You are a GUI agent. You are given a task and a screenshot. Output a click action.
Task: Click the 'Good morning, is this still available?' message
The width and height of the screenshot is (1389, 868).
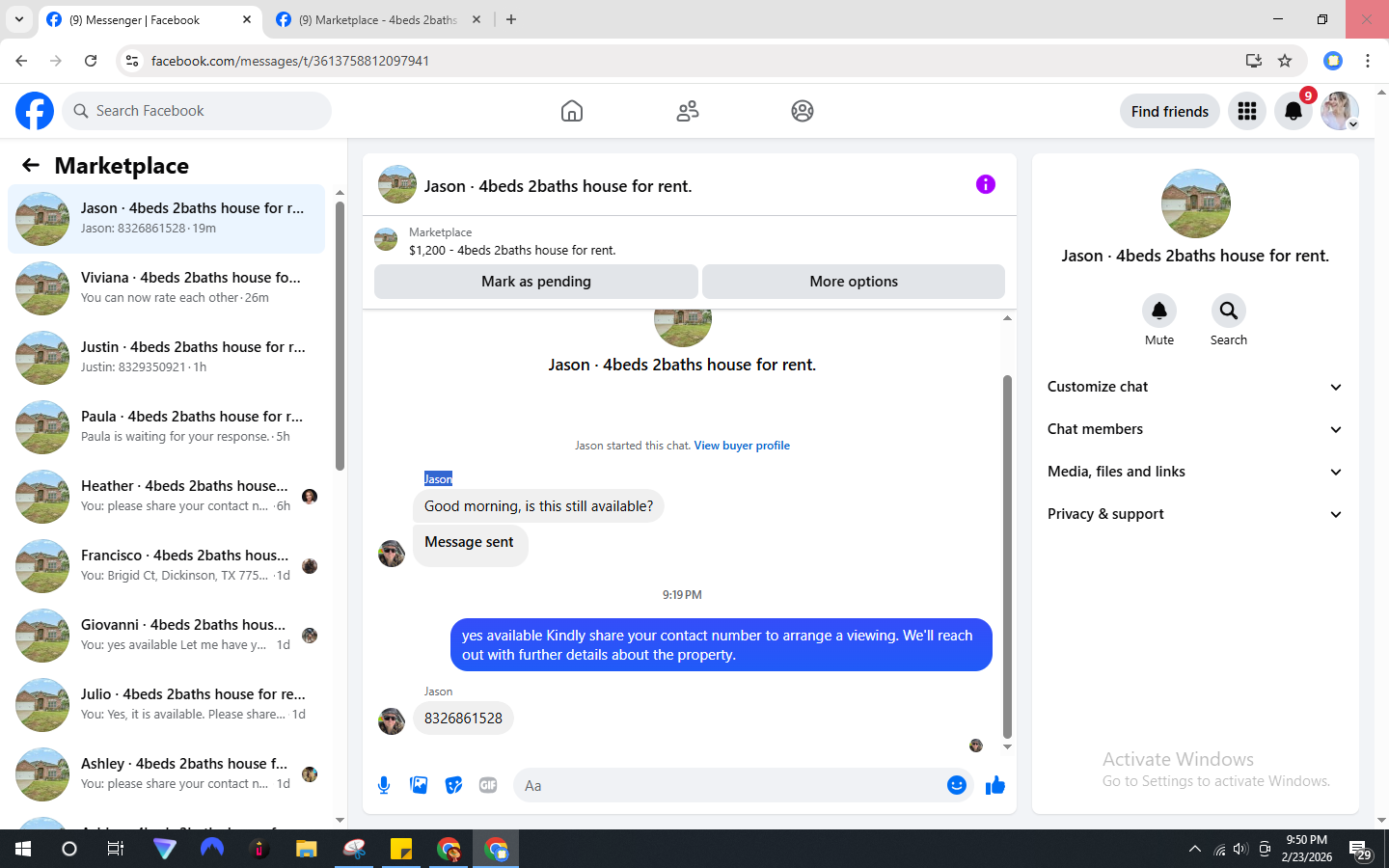pos(538,506)
